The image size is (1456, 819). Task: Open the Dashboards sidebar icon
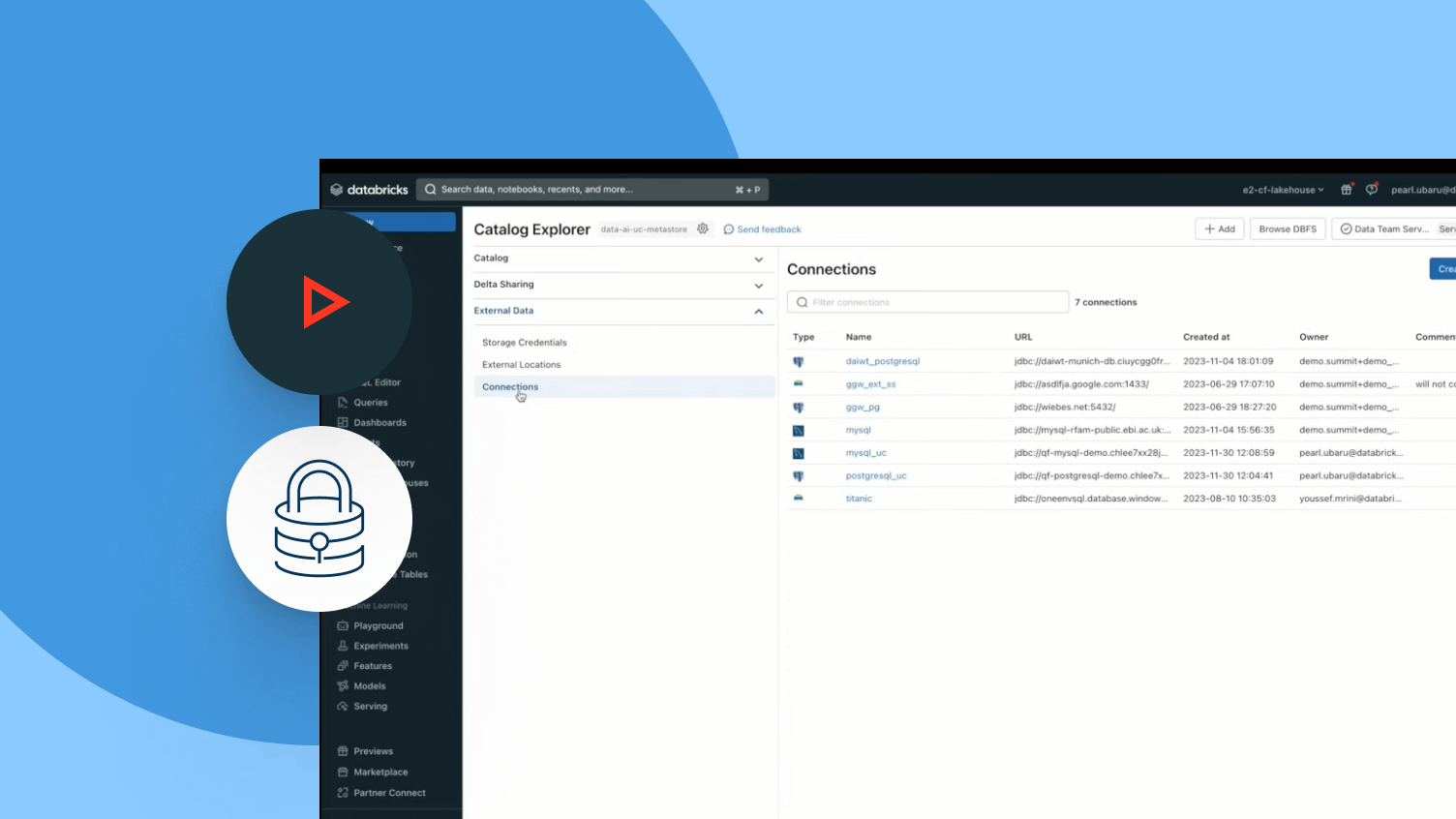click(343, 423)
